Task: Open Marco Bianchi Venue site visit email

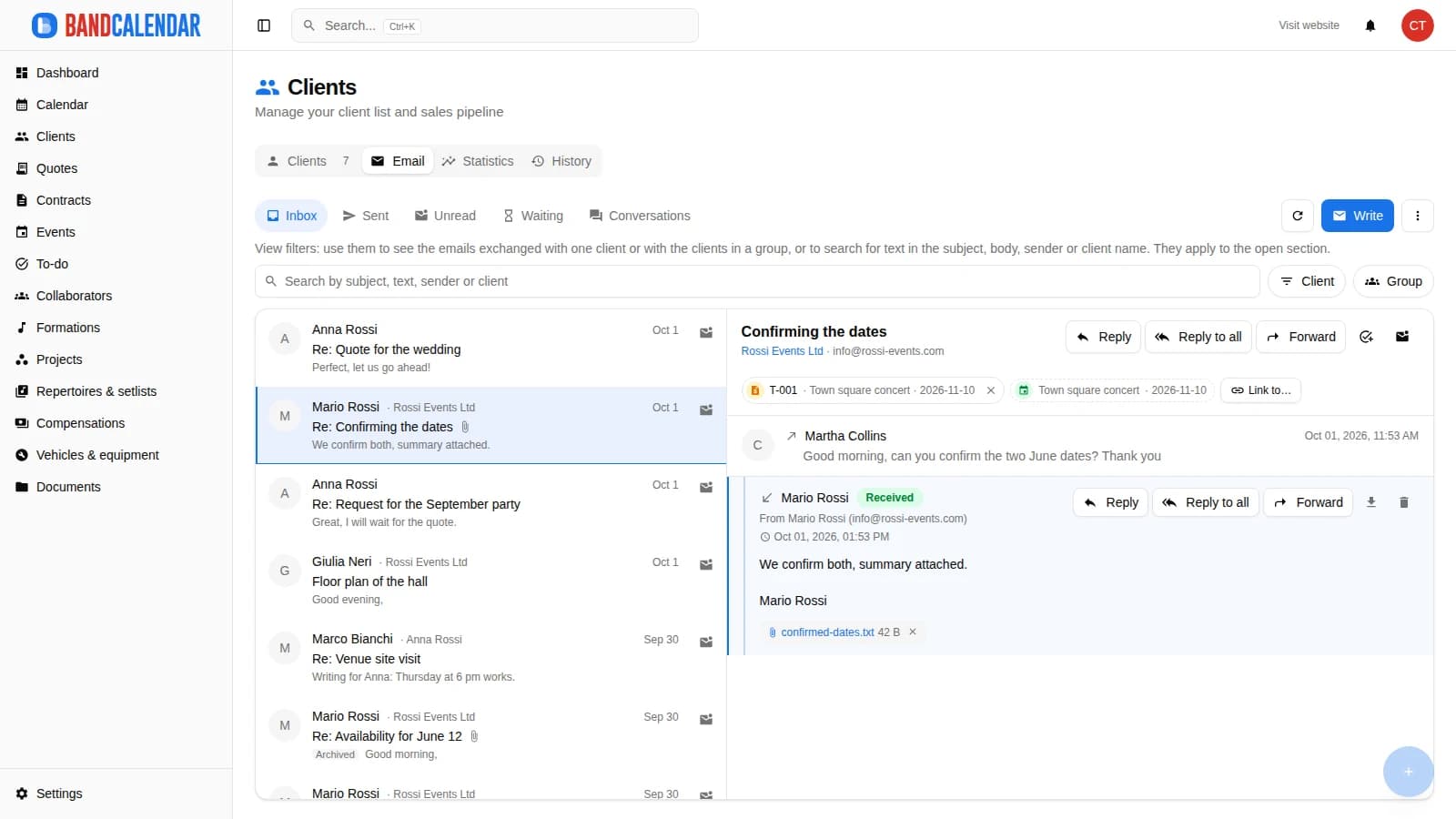Action: tap(490, 658)
